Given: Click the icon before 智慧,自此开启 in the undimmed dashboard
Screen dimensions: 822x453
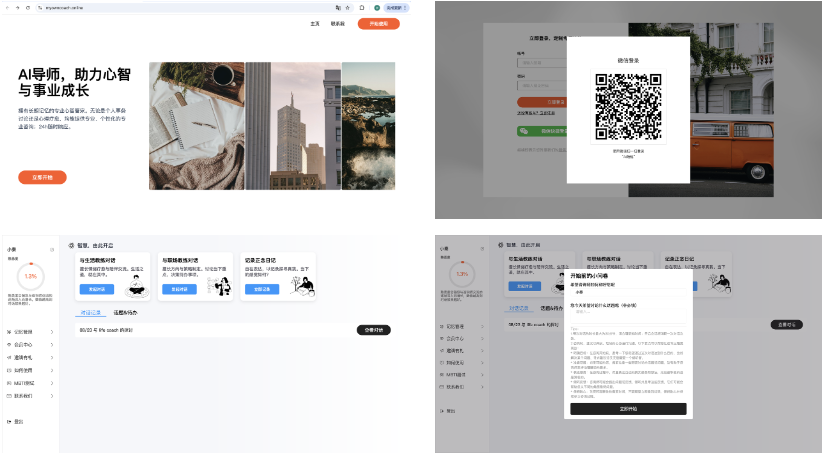Looking at the screenshot, I should (x=71, y=245).
